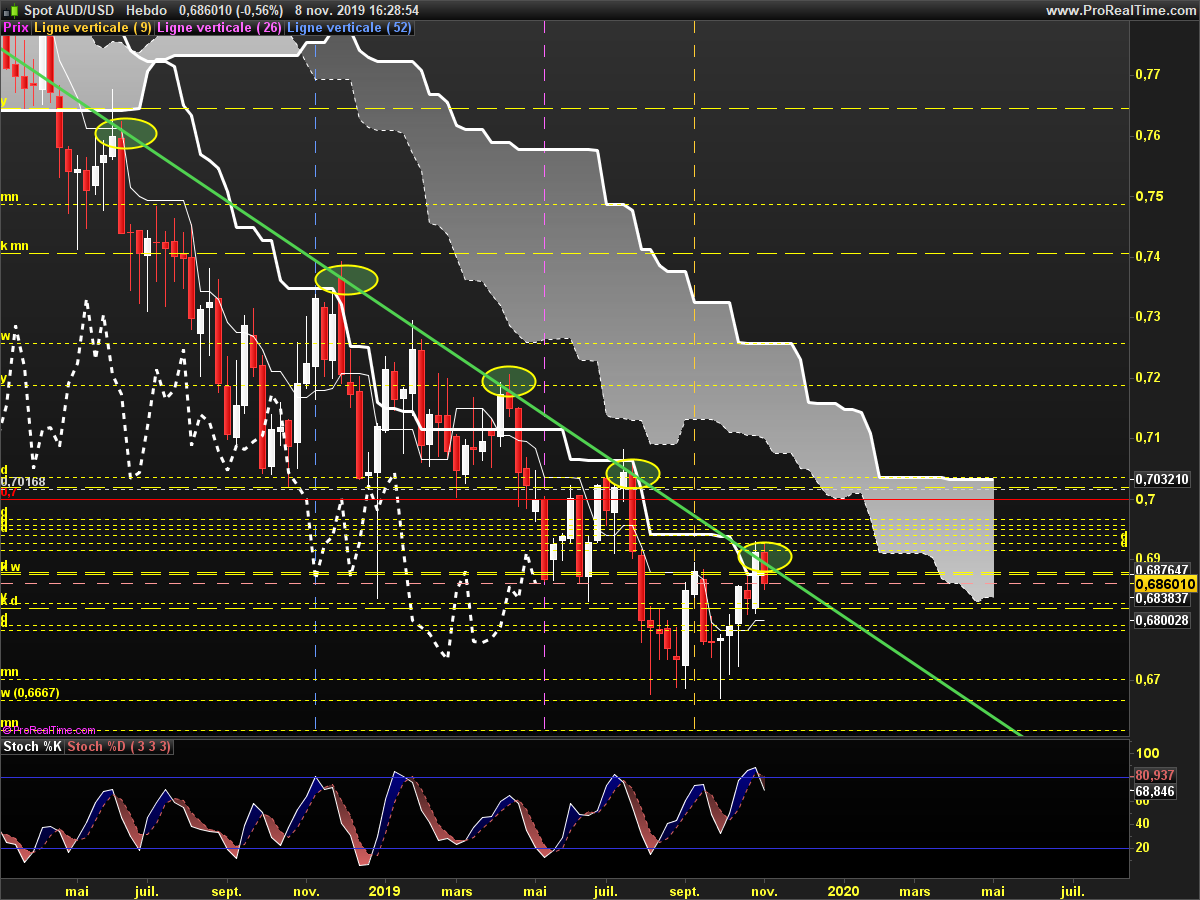
Task: Open the Stoch %D (3 3 3) label
Action: point(121,747)
